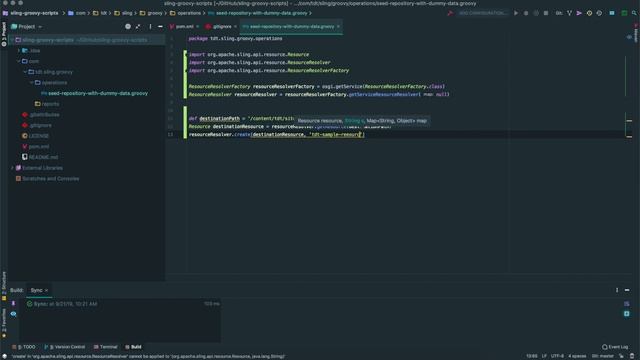Click the 'sling' breadcrumb in navigation bar
The image size is (640, 360).
[x=127, y=13]
